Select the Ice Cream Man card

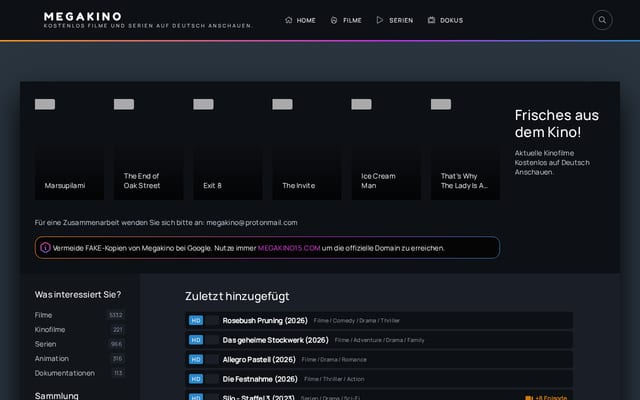point(386,147)
